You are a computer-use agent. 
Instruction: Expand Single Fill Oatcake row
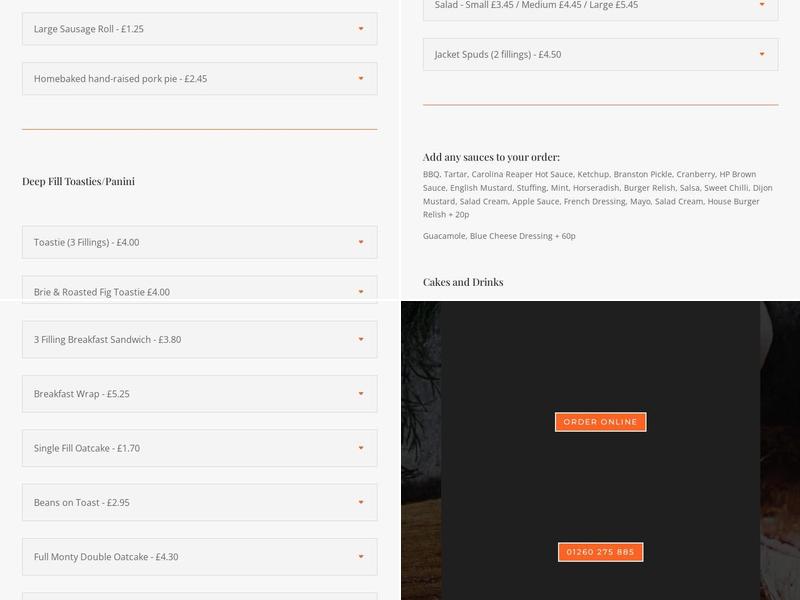[199, 448]
